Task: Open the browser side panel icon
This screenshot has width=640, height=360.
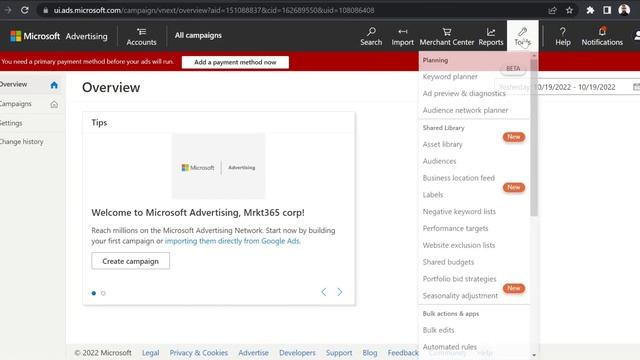Action: coord(607,10)
